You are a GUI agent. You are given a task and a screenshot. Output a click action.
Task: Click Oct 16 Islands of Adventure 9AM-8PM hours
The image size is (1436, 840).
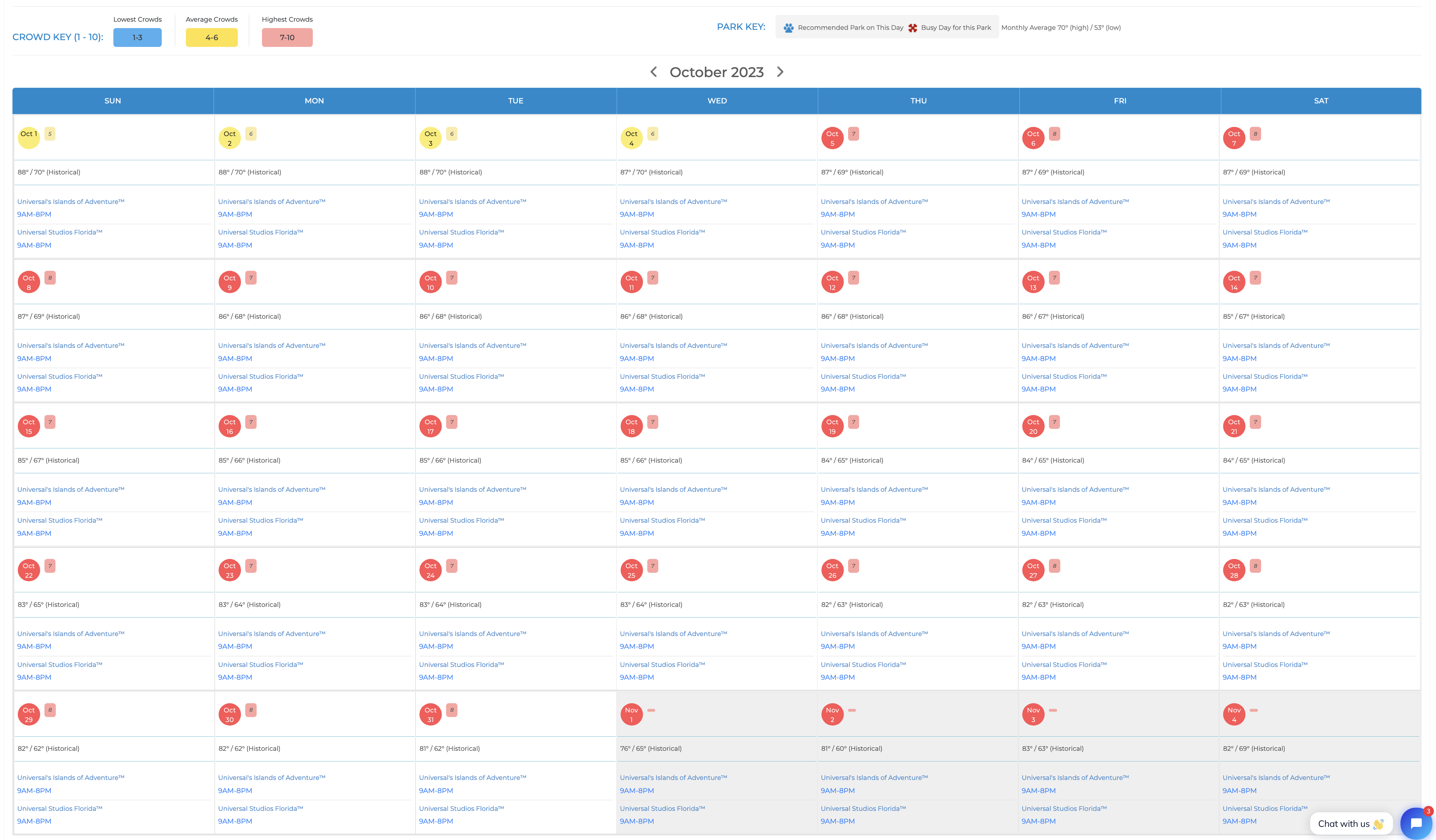point(235,503)
